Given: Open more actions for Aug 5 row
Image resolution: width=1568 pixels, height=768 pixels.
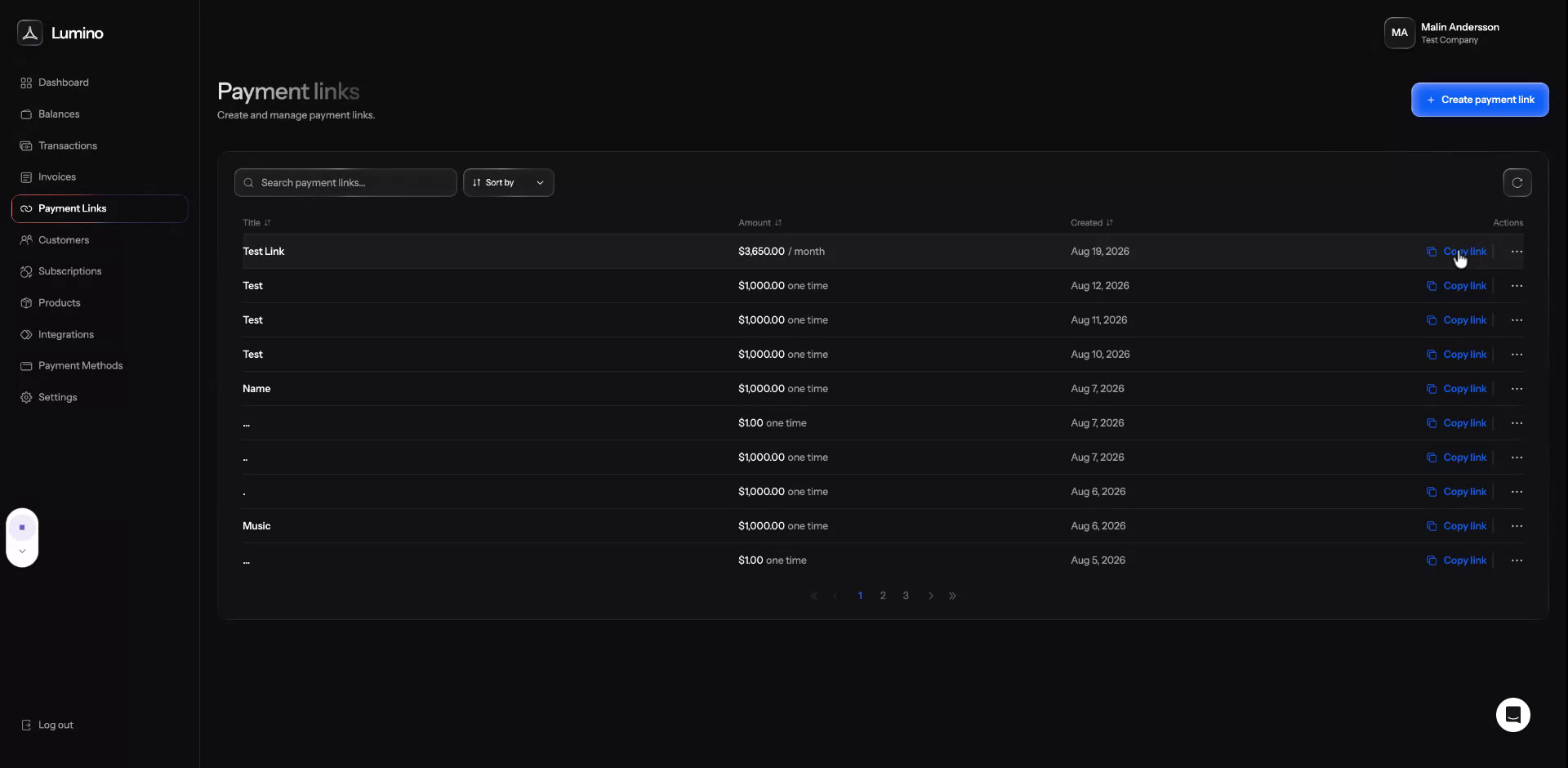Looking at the screenshot, I should tap(1517, 560).
